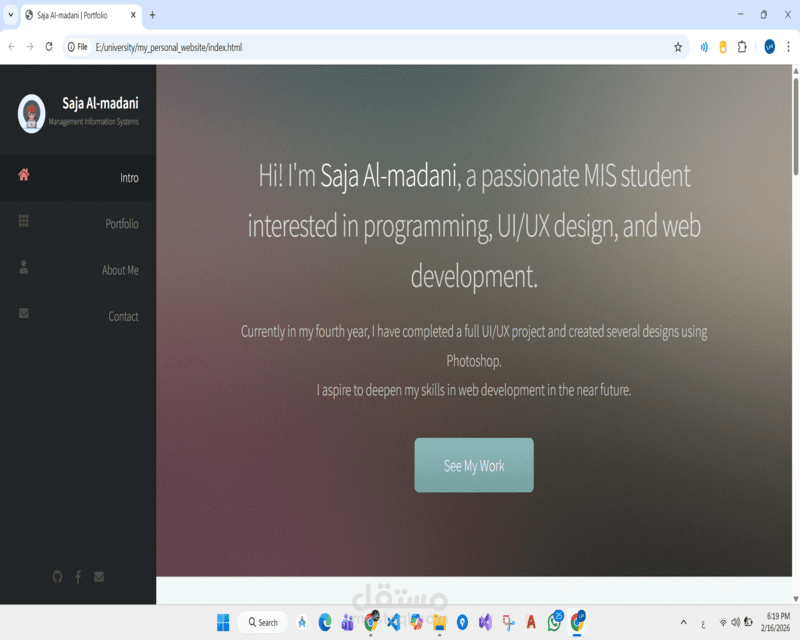Viewport: 800px width, 640px height.
Task: Open the Facebook icon at sidebar bottom
Action: [77, 577]
